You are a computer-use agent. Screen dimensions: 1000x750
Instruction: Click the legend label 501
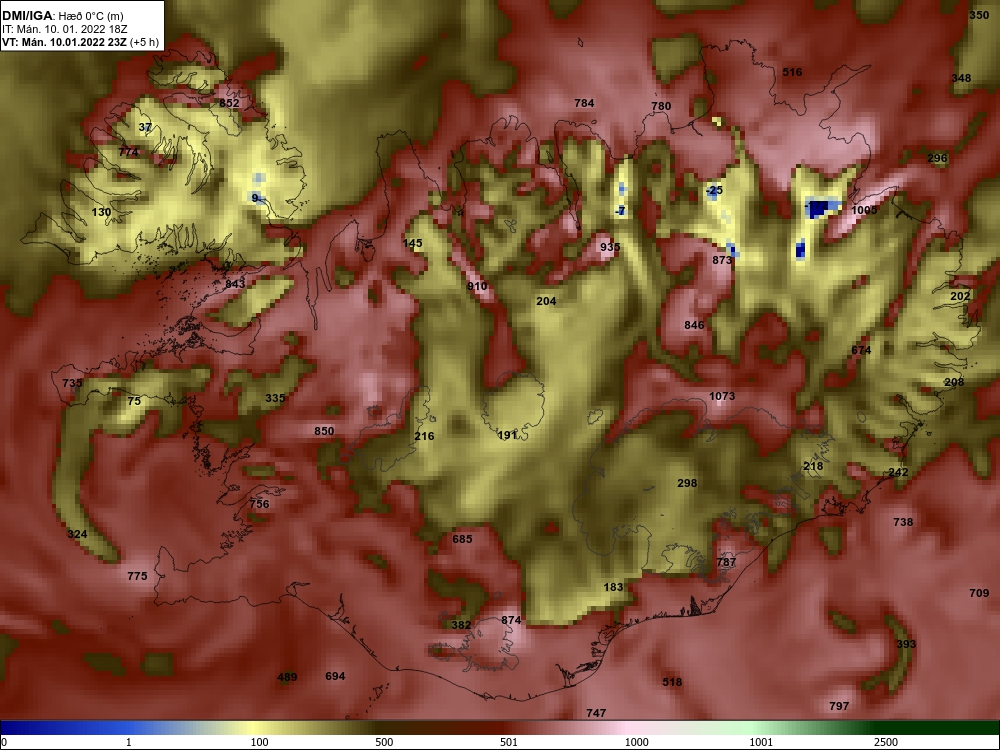508,742
